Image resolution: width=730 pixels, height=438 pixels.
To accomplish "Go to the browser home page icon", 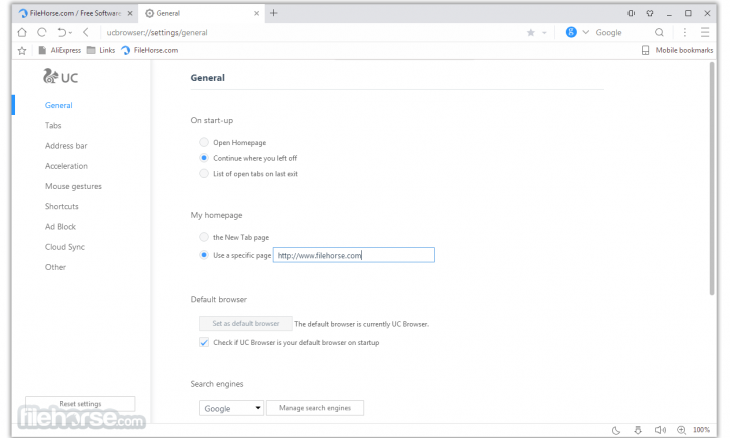I will pos(22,32).
